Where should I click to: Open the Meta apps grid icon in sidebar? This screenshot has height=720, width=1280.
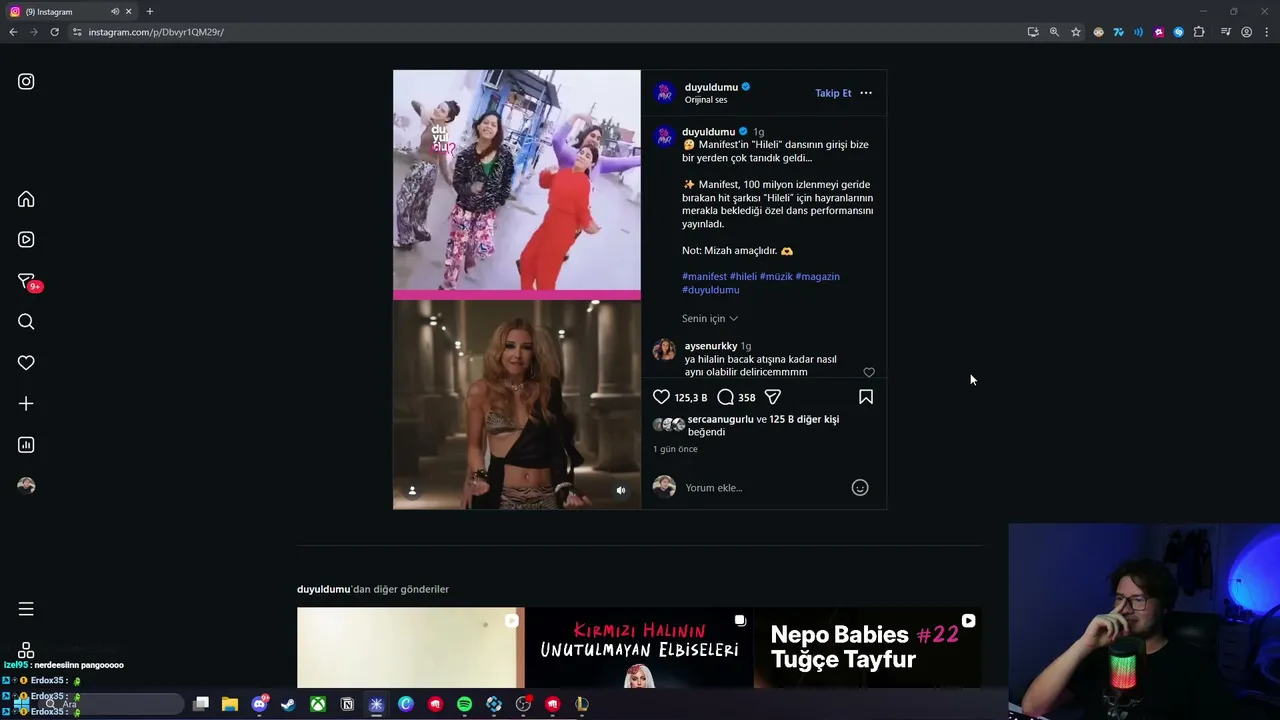26,651
